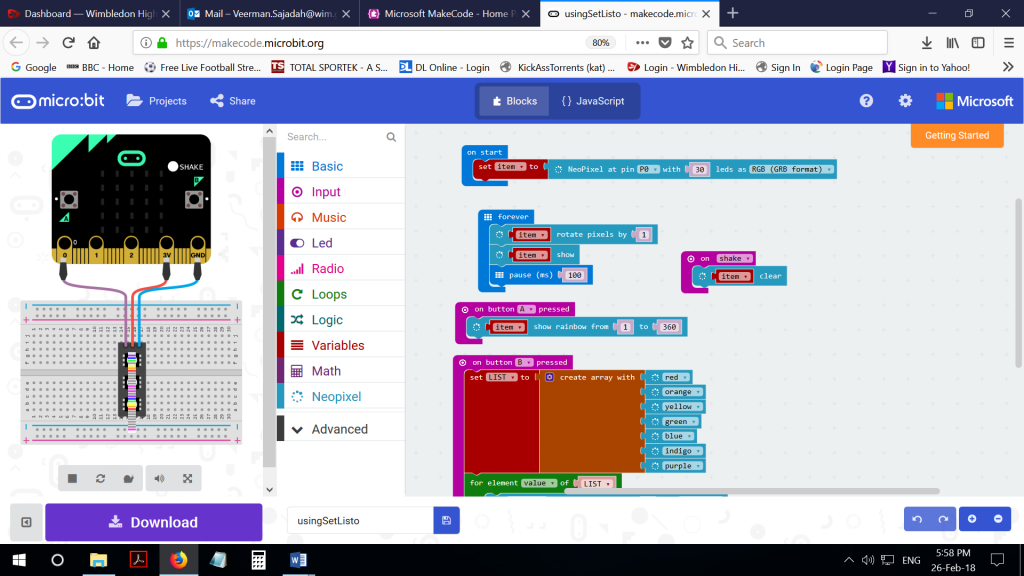Viewport: 1024px width, 576px height.
Task: Click the Getting Started button
Action: [x=957, y=136]
